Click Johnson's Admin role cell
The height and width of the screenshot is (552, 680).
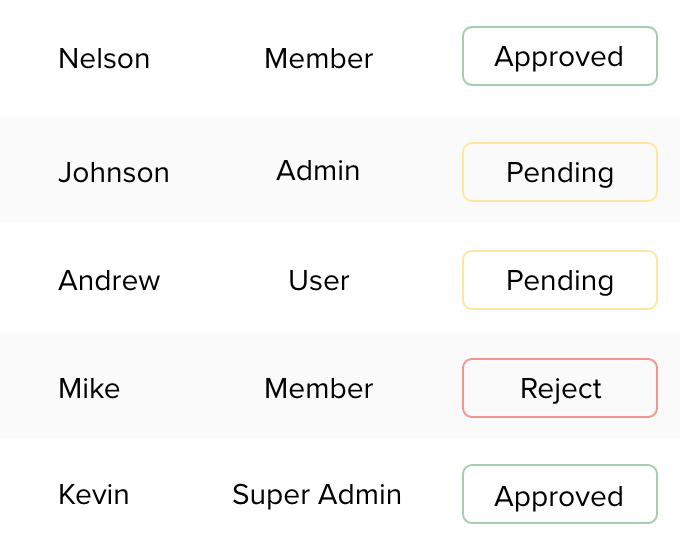318,170
